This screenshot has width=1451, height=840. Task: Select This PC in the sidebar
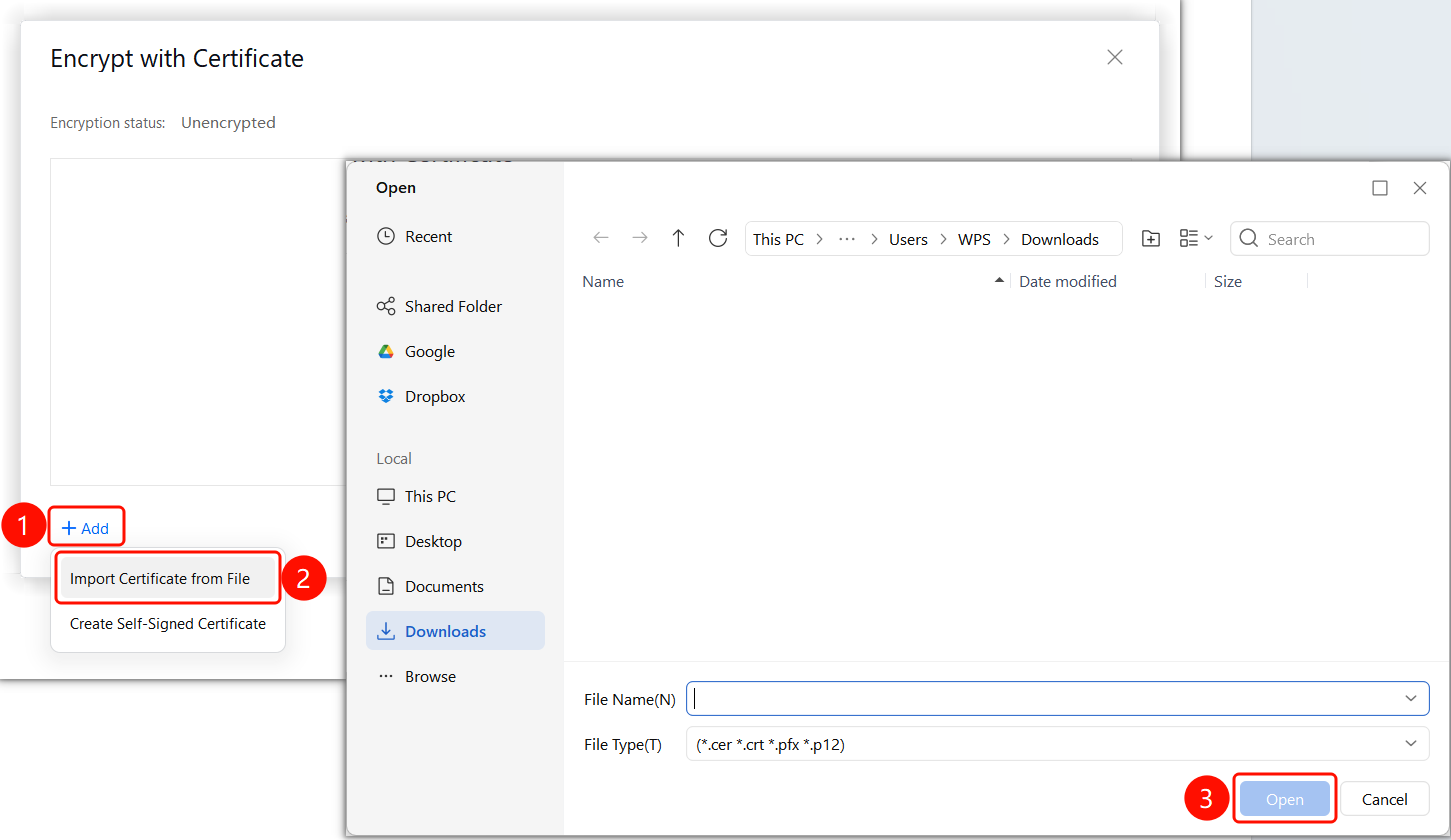(x=455, y=497)
